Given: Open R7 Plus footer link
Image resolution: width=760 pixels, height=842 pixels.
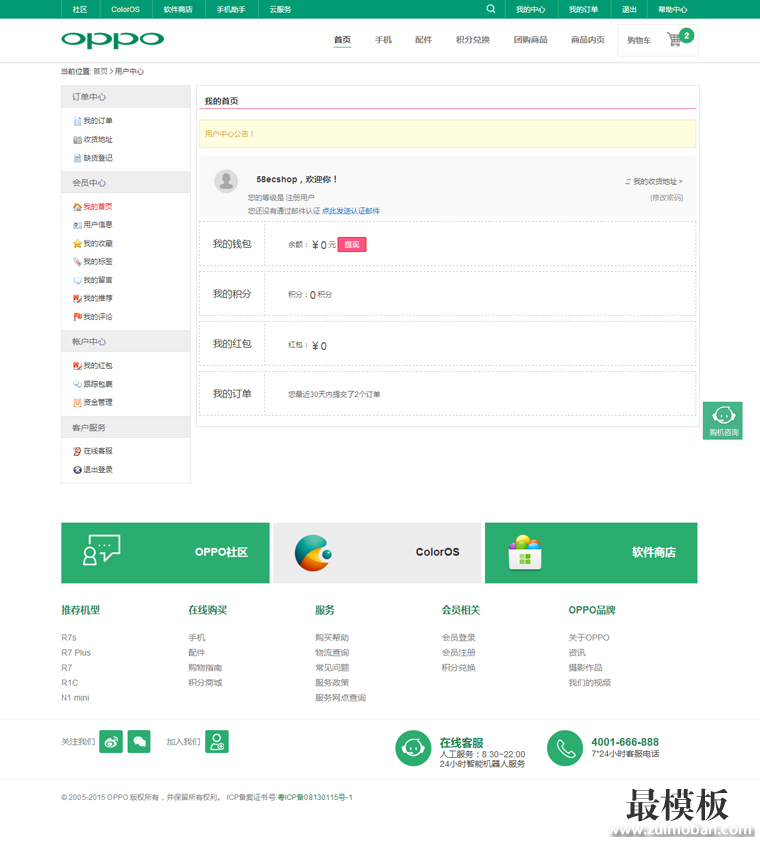Looking at the screenshot, I should coord(76,652).
